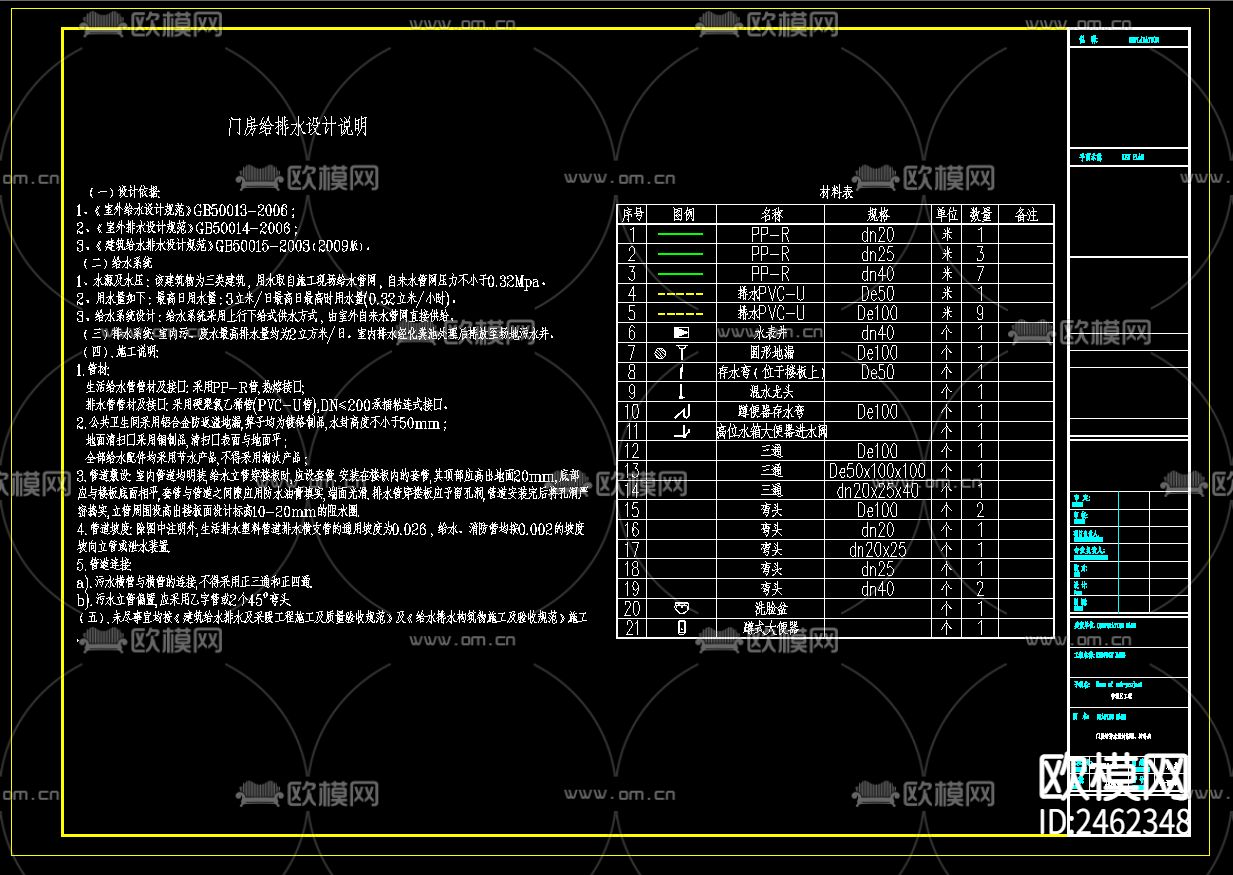The height and width of the screenshot is (875, 1233).
Task: Click the 存水弯 trap symbol in row 8
Action: click(x=681, y=372)
